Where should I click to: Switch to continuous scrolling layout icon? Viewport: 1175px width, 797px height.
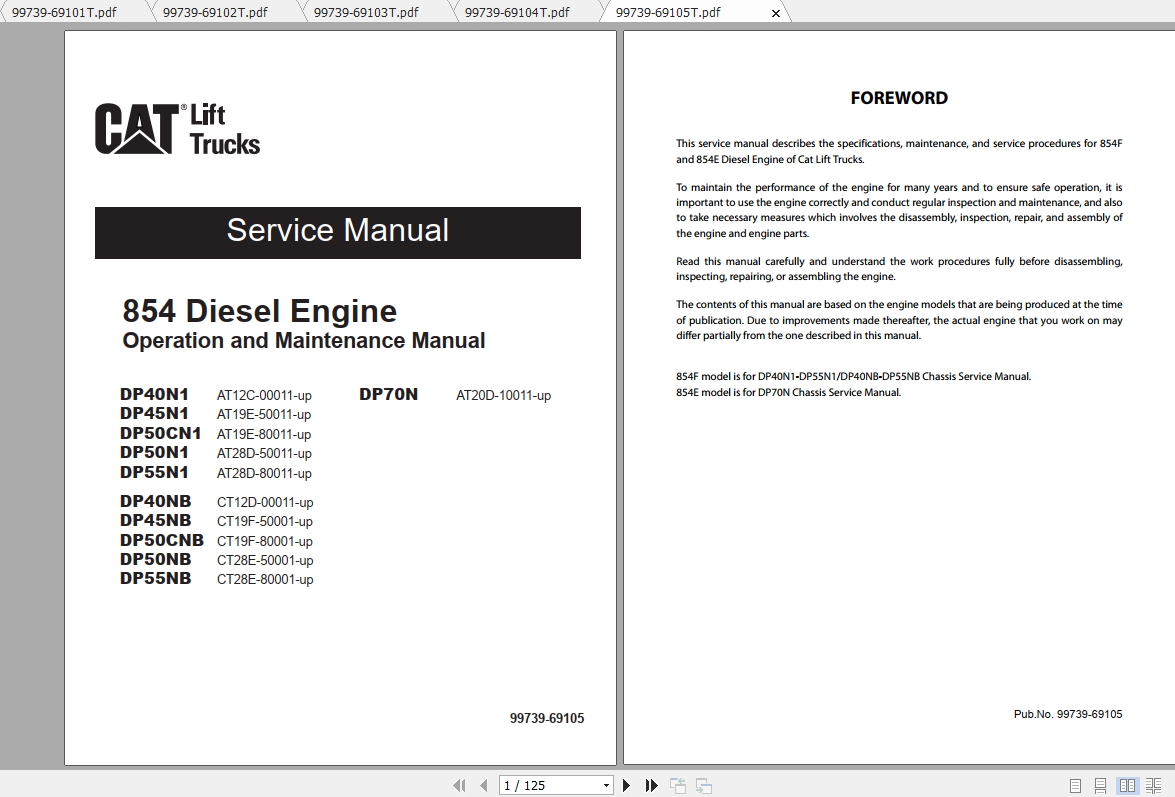point(1101,785)
